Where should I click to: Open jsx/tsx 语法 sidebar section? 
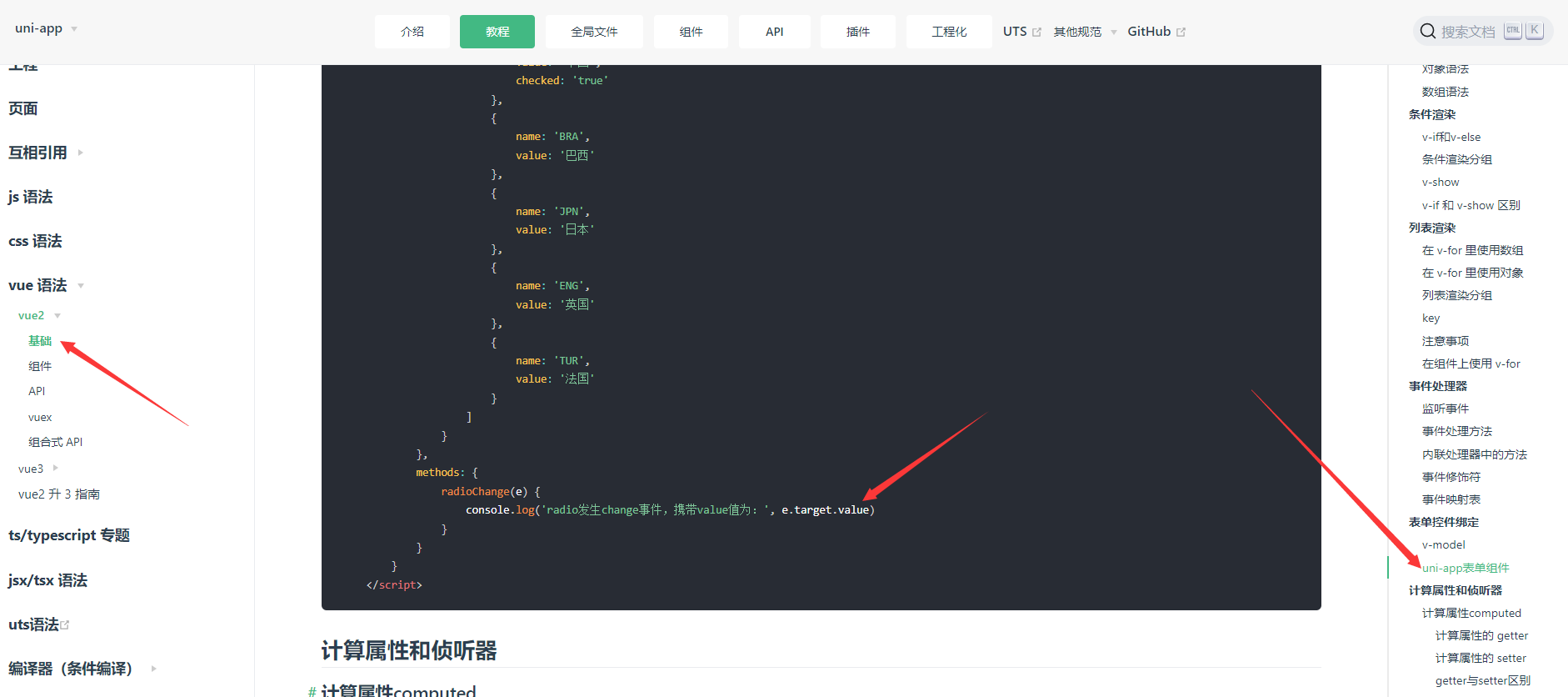tap(47, 580)
